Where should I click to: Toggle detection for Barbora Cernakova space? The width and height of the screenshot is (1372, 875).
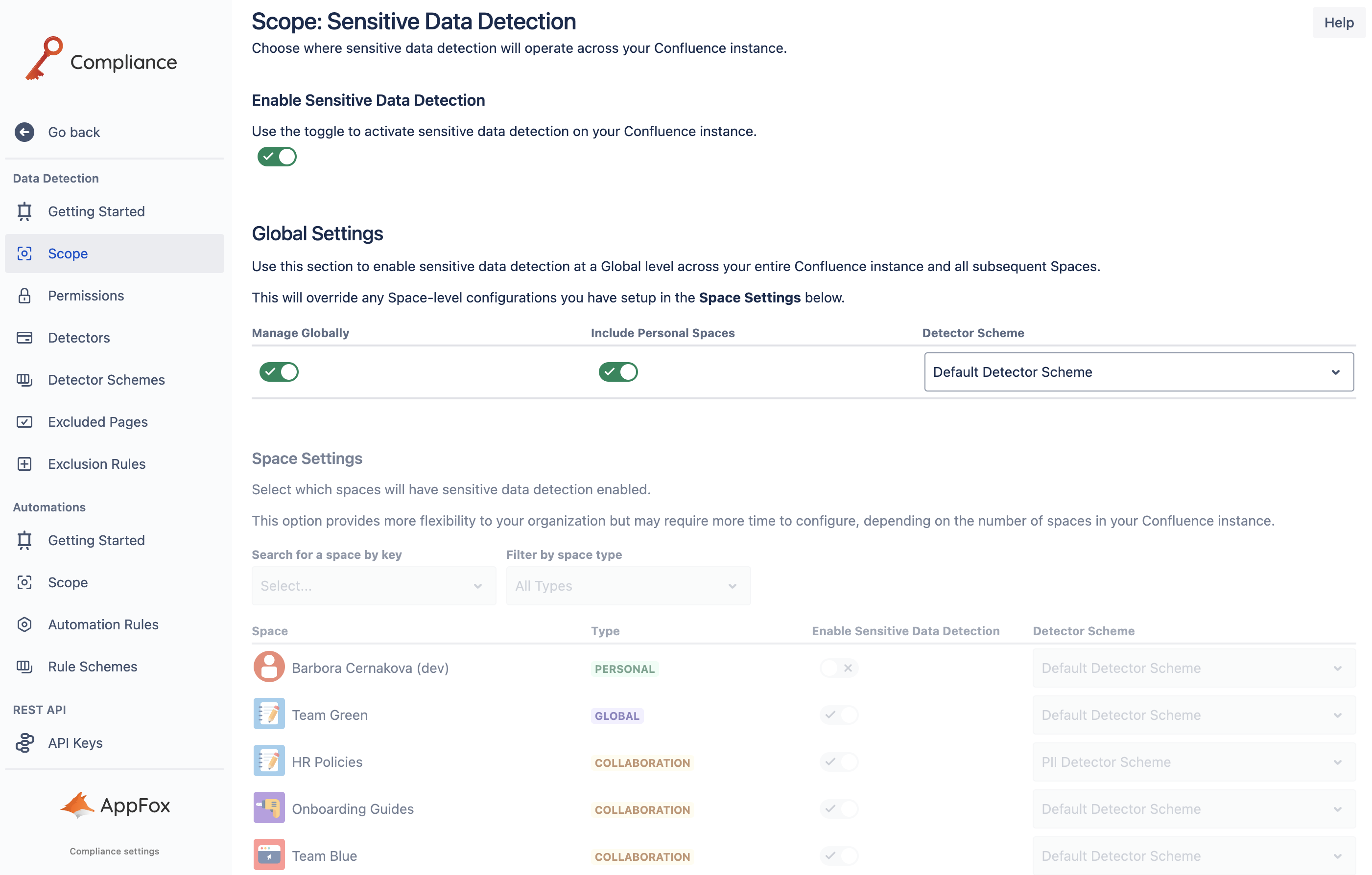[838, 668]
